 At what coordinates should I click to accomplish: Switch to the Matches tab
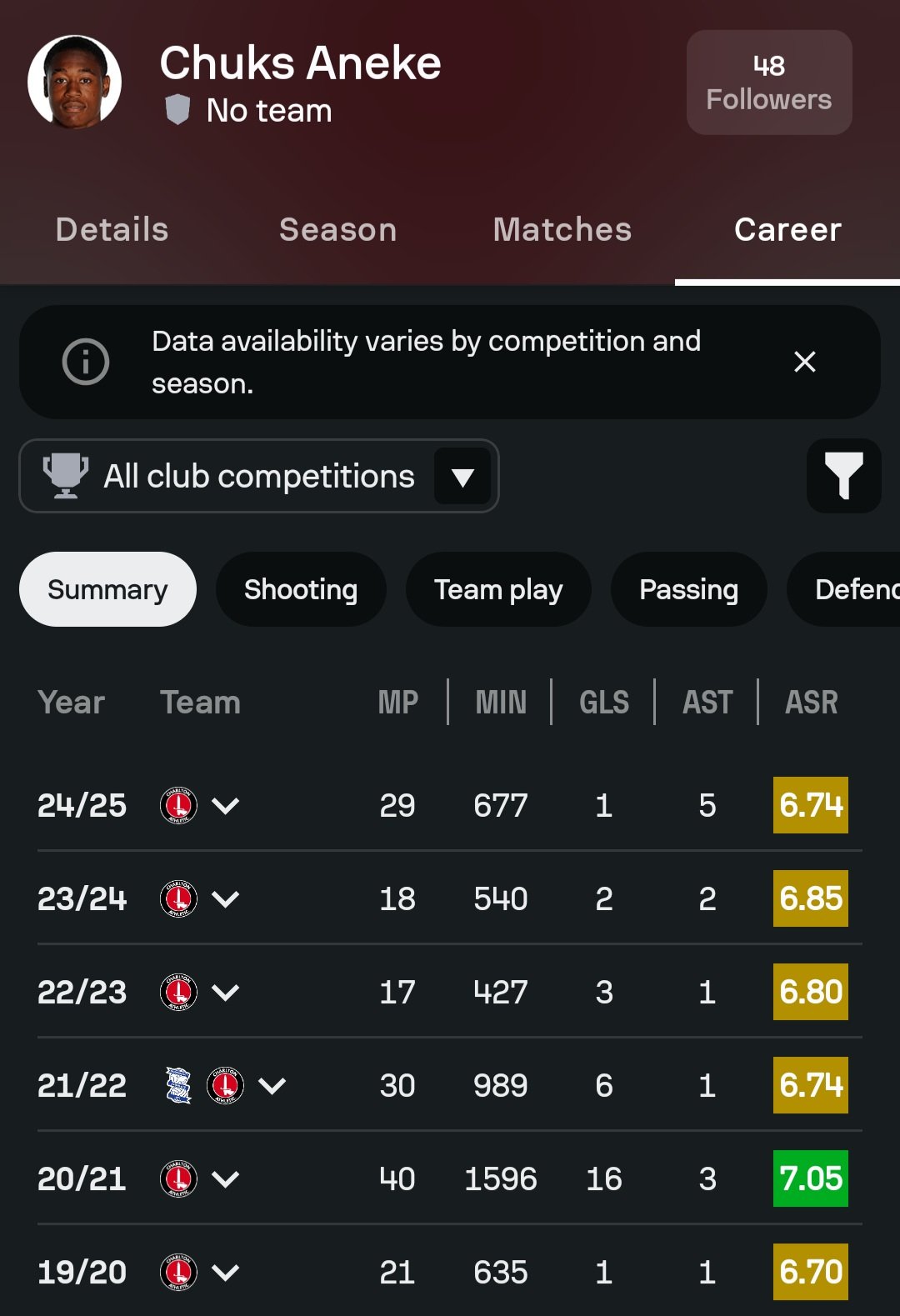[x=562, y=229]
